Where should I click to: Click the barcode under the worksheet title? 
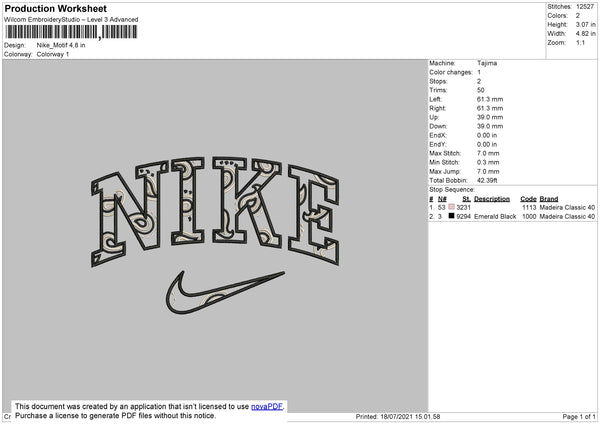click(71, 32)
